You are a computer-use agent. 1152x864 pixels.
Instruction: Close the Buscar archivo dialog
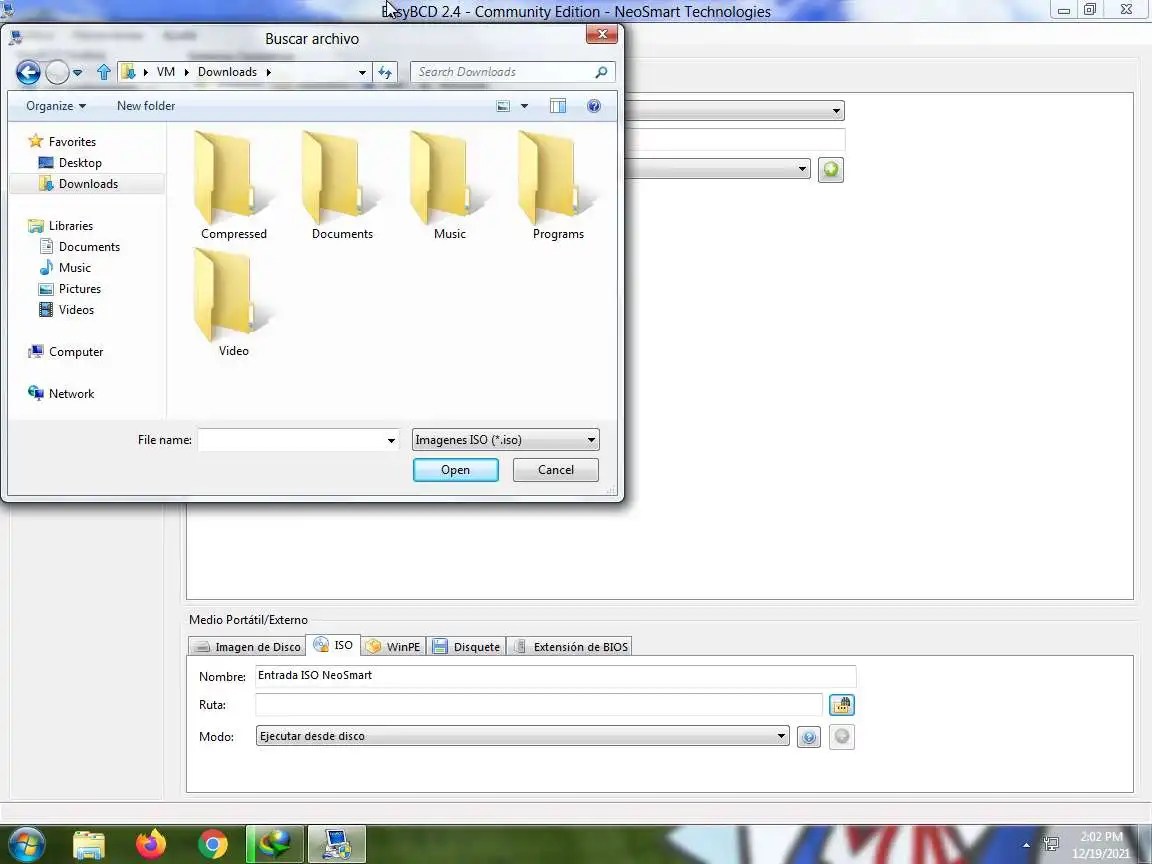(602, 35)
